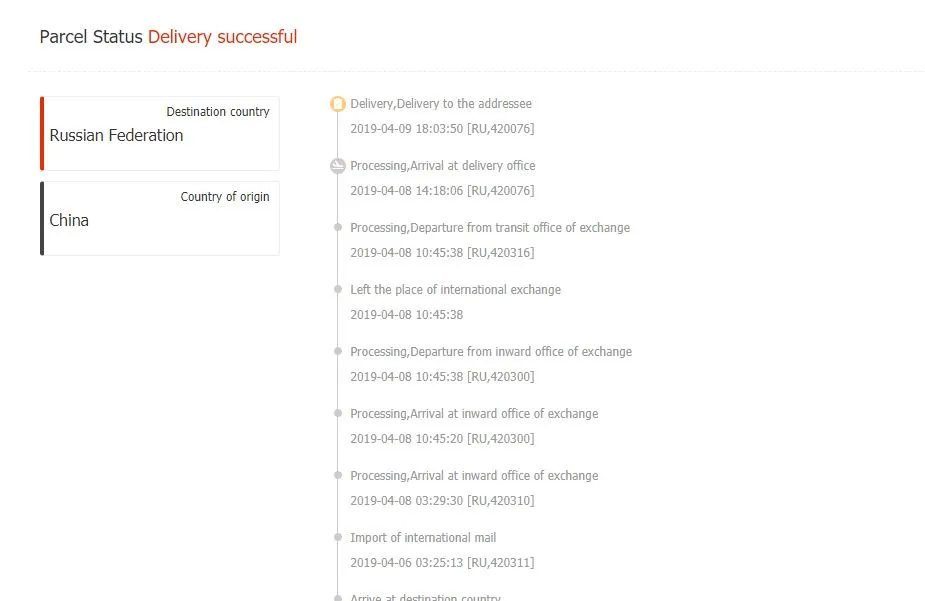This screenshot has width=925, height=601.
Task: Click the Import of international mail text
Action: click(x=423, y=538)
